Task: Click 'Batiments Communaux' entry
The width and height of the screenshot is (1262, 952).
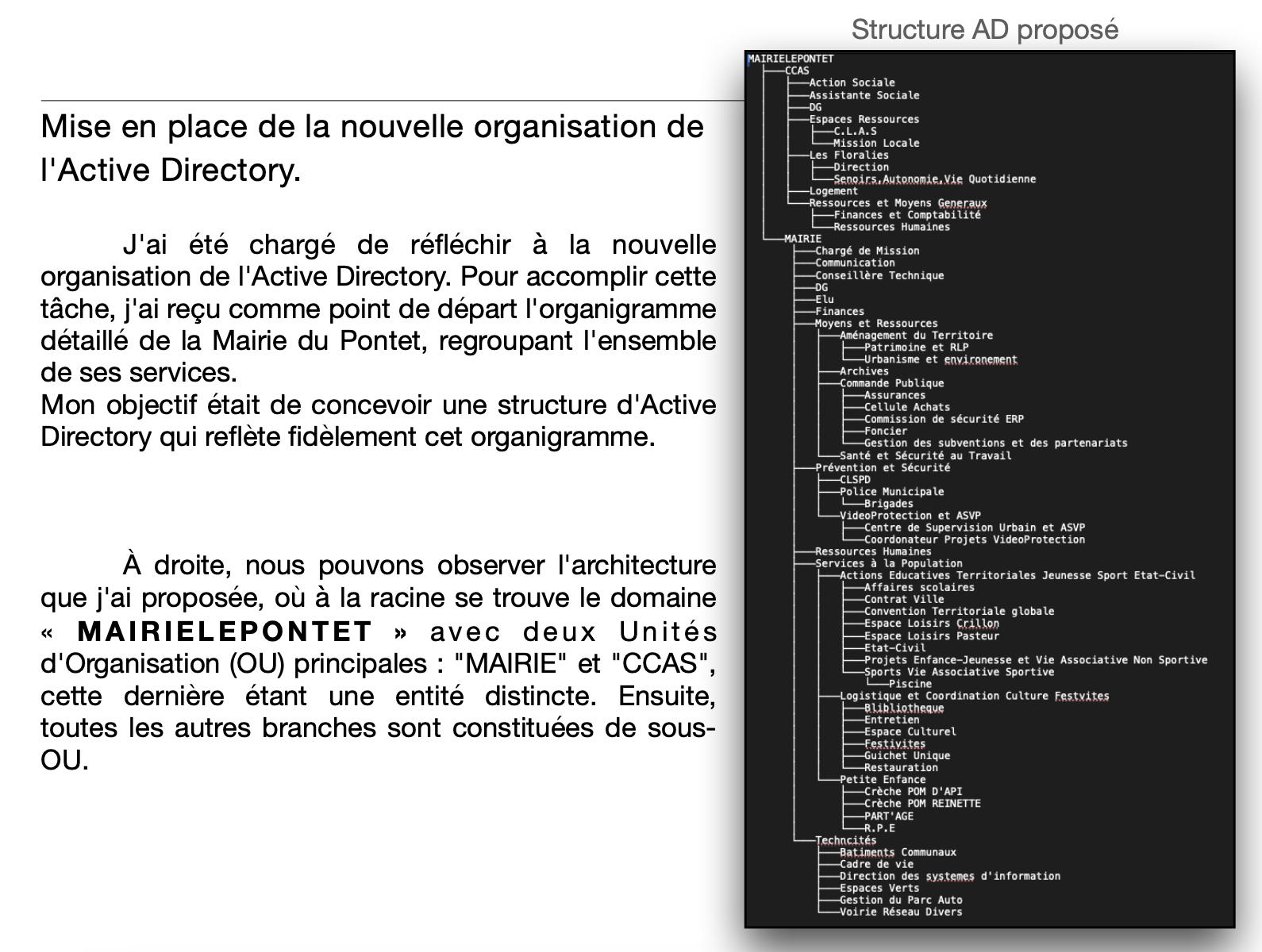Action: [898, 852]
